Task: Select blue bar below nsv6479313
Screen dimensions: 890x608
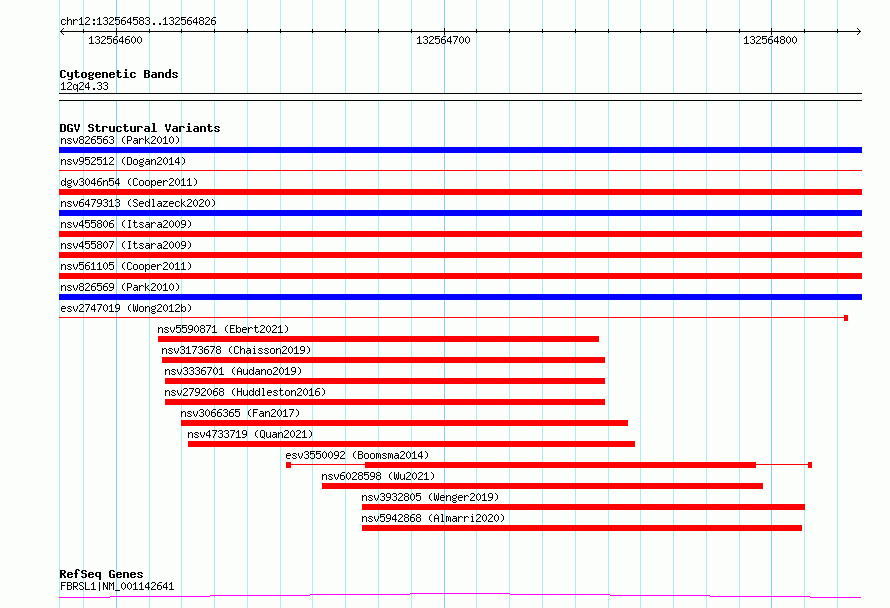Action: 460,213
